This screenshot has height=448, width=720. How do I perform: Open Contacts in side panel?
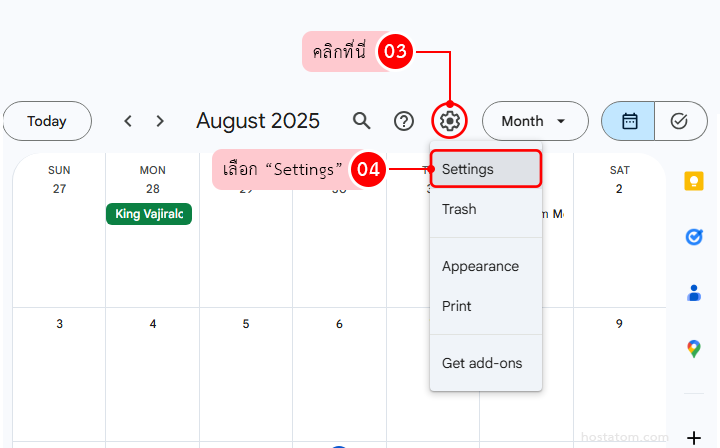coord(694,293)
